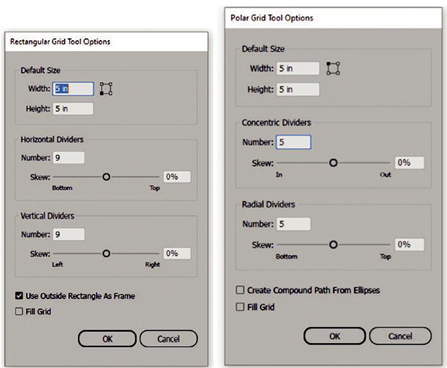447x368 pixels.
Task: Check Fill Grid in Polar Grid options
Action: pos(240,307)
